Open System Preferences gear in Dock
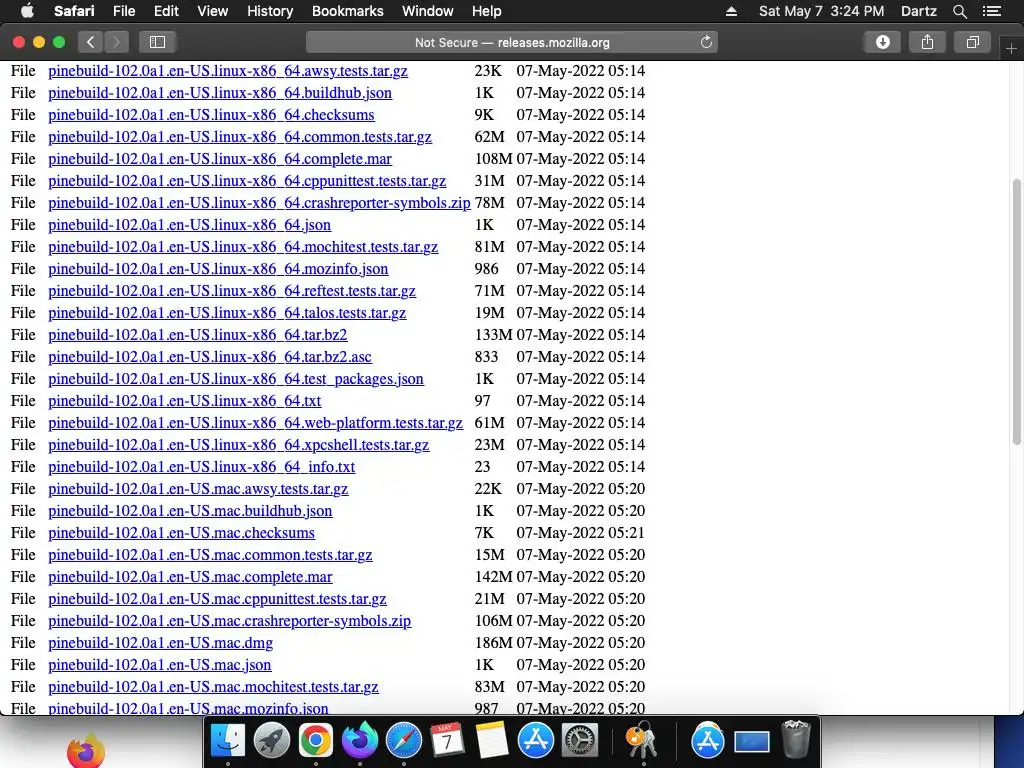 tap(580, 741)
